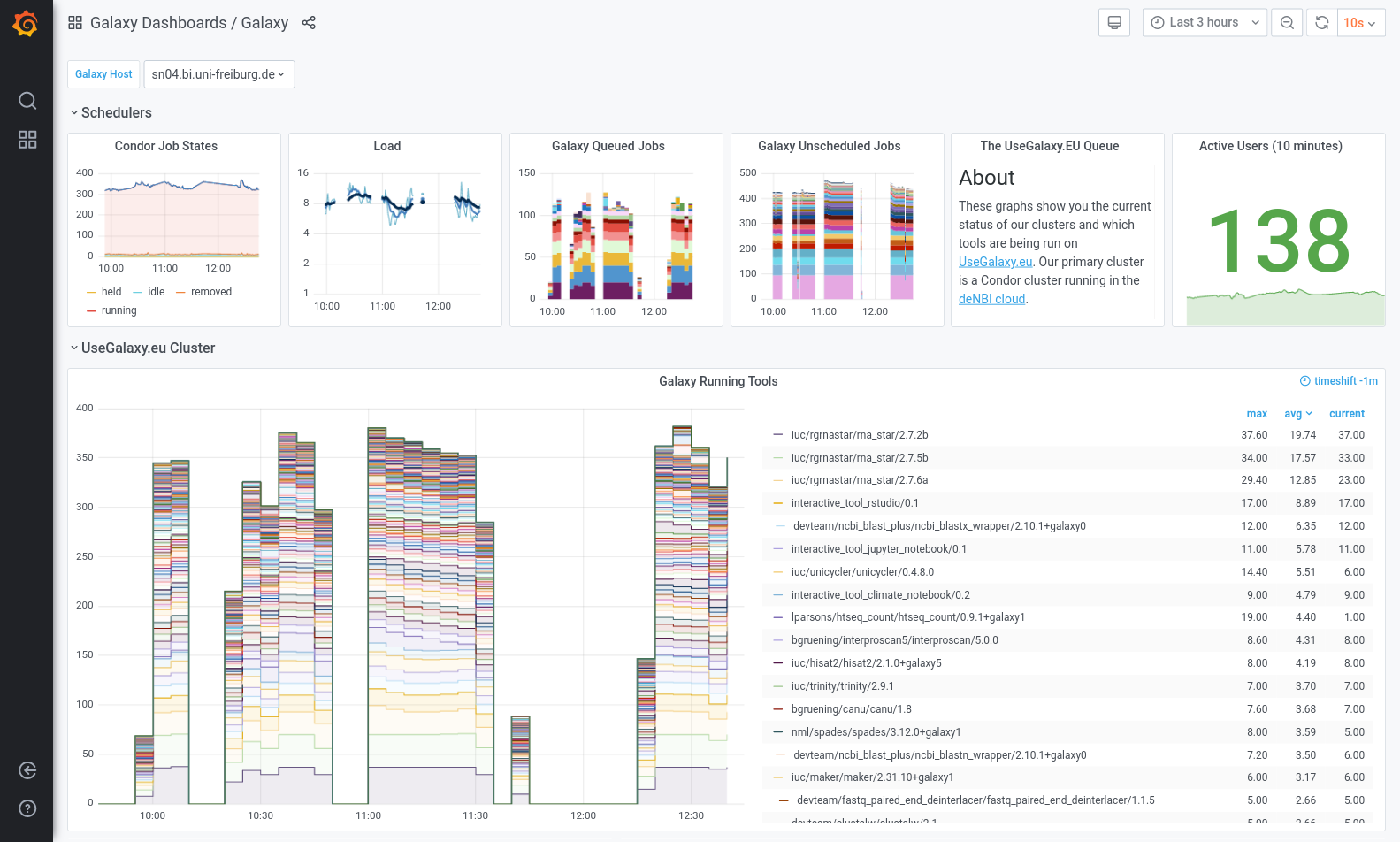The image size is (1400, 842).
Task: Toggle interactive_tool_rstudio/0.1 series
Action: (855, 503)
